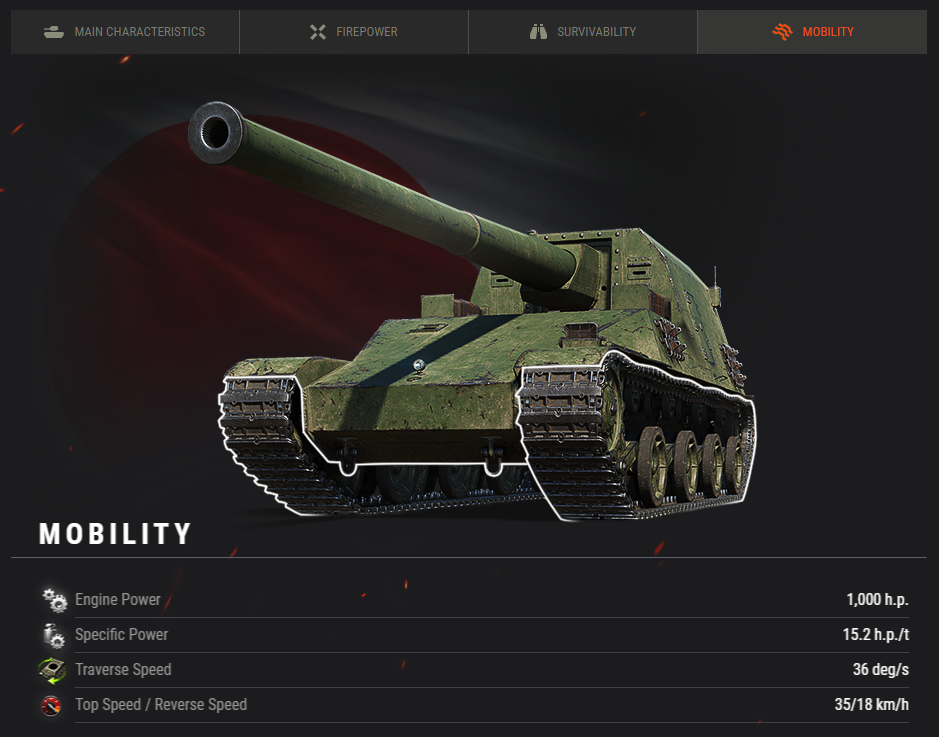Click the tank icon in Main Characteristics
The height and width of the screenshot is (737, 939).
click(x=54, y=32)
